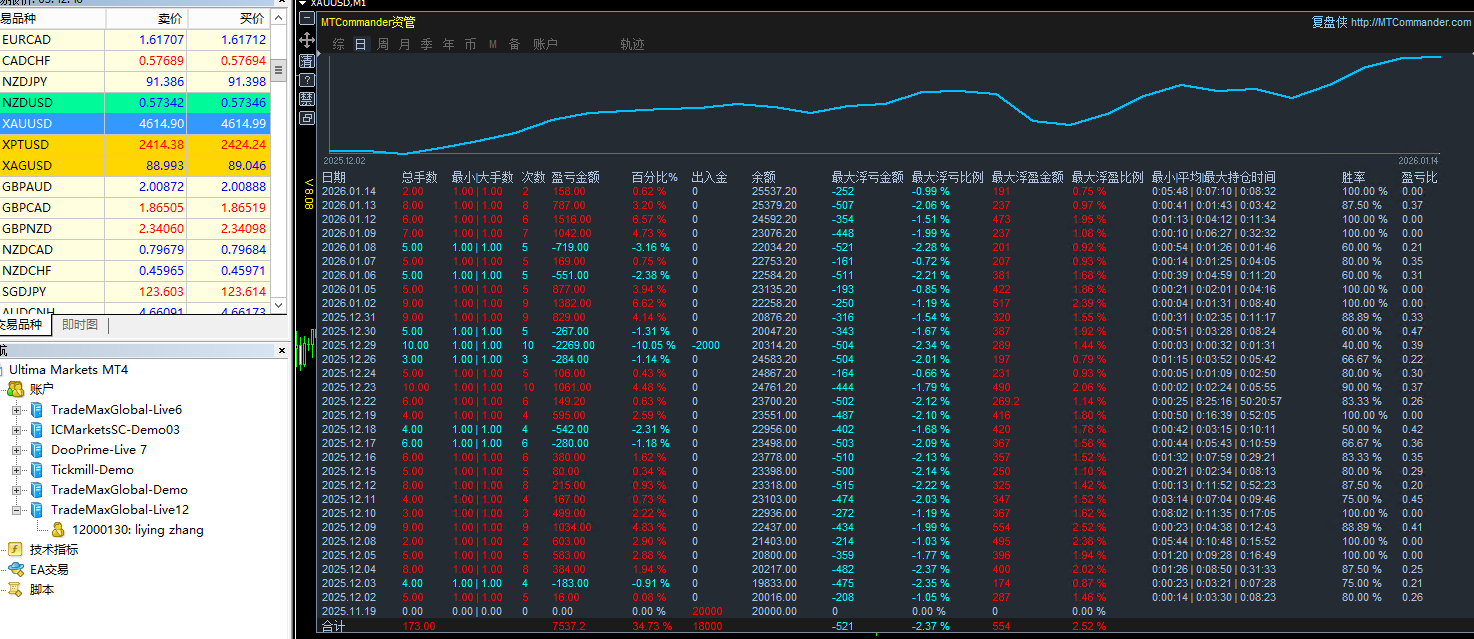1474x639 pixels.
Task: Click the minimize icon on MTCommander panel
Action: tap(307, 18)
